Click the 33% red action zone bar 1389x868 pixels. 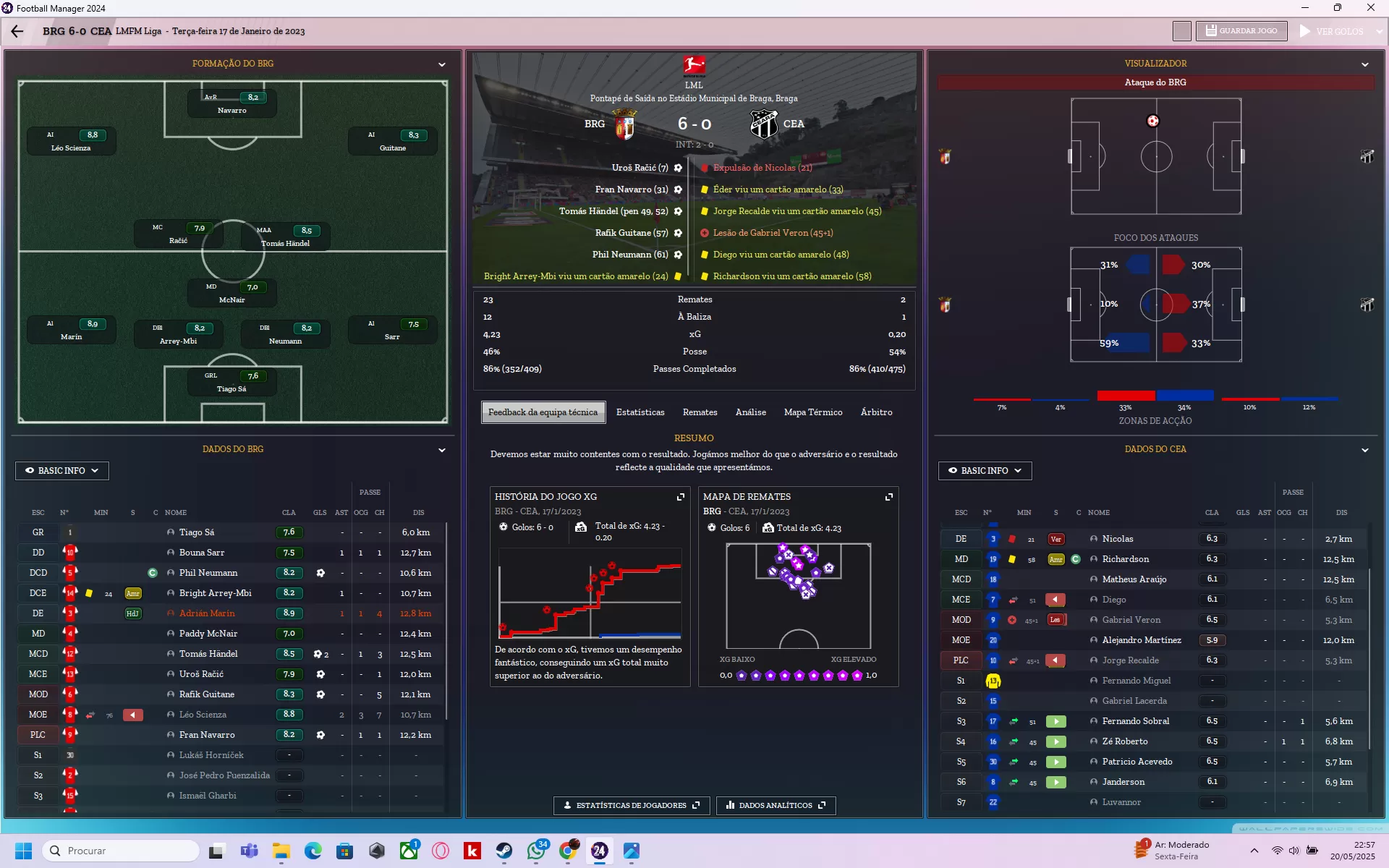coord(1126,396)
